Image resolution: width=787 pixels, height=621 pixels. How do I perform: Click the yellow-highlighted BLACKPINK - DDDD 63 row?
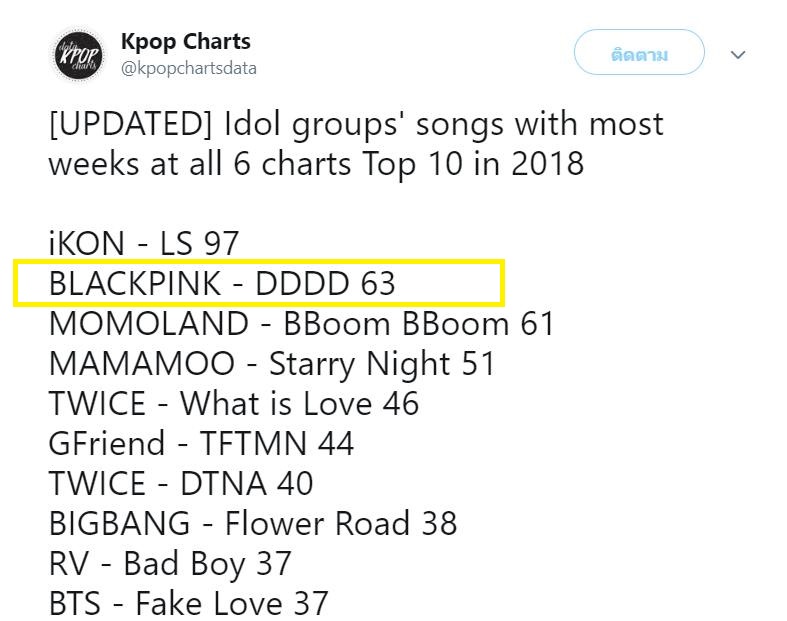click(x=259, y=283)
